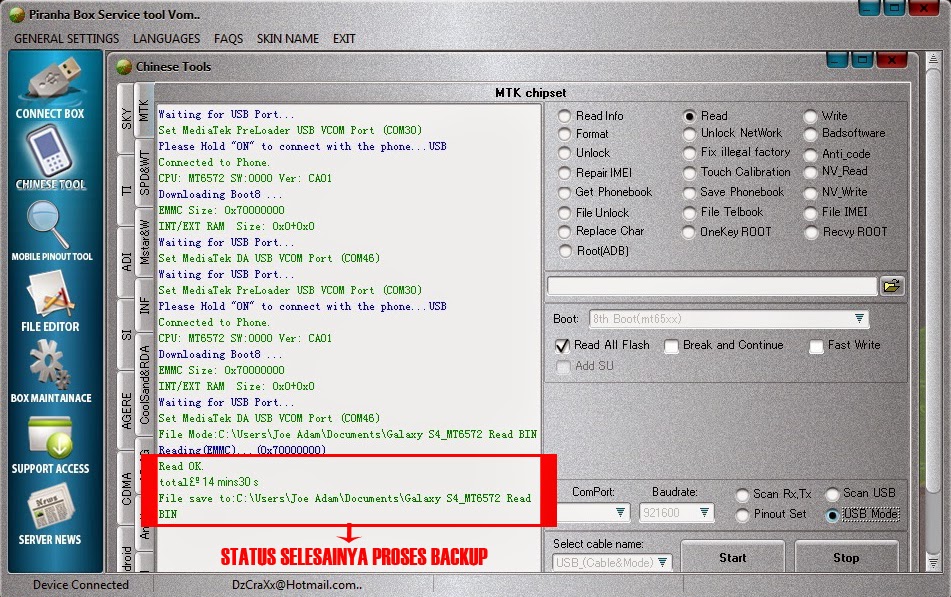Image resolution: width=951 pixels, height=597 pixels.
Task: Click the Chinese Tools window icon
Action: click(x=124, y=66)
